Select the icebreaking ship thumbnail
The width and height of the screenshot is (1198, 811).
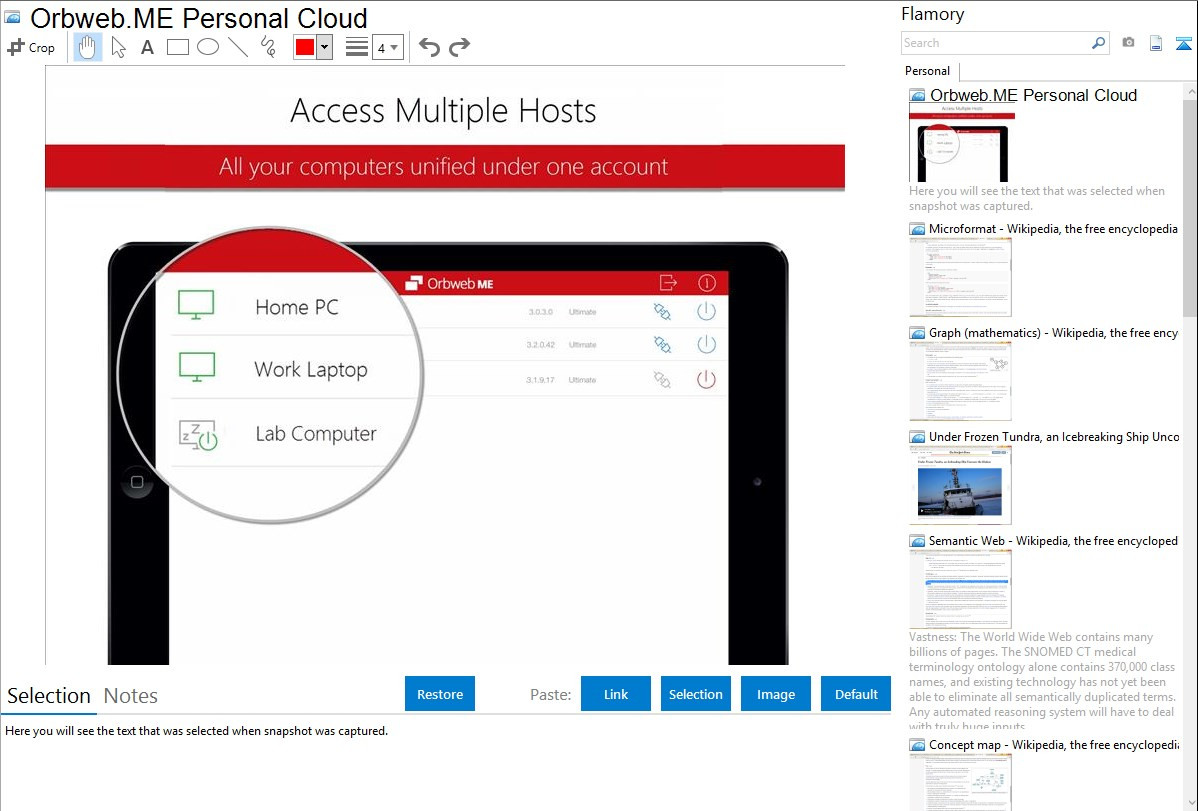click(x=960, y=485)
